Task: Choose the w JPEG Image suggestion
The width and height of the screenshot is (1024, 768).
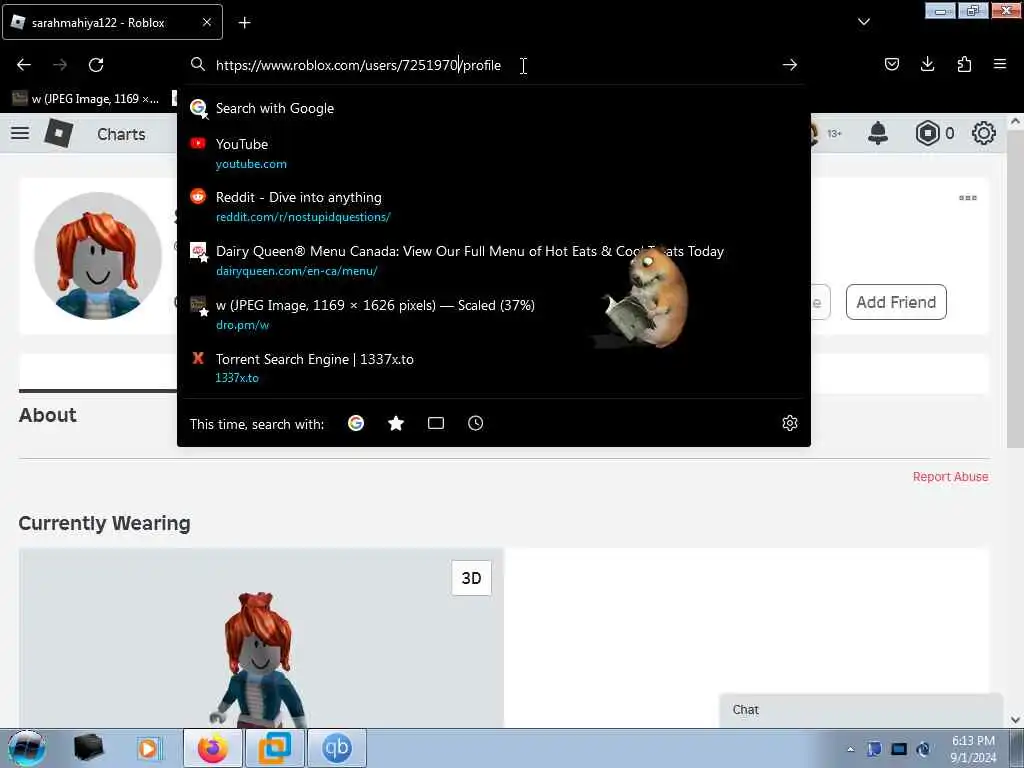Action: click(x=494, y=314)
